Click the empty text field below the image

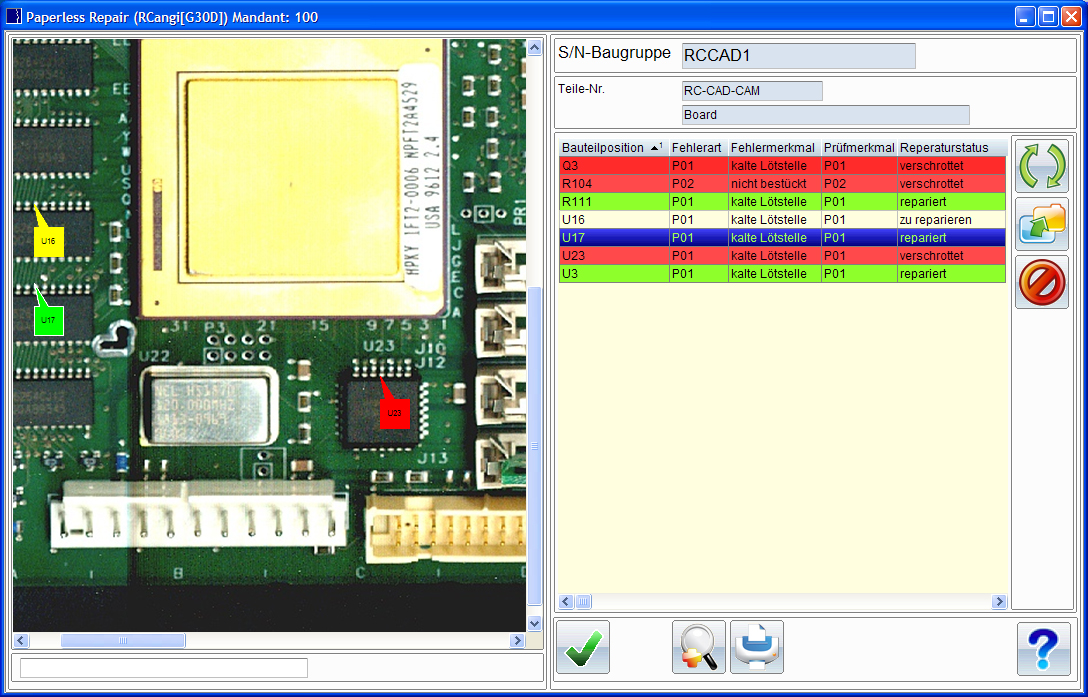pos(164,668)
